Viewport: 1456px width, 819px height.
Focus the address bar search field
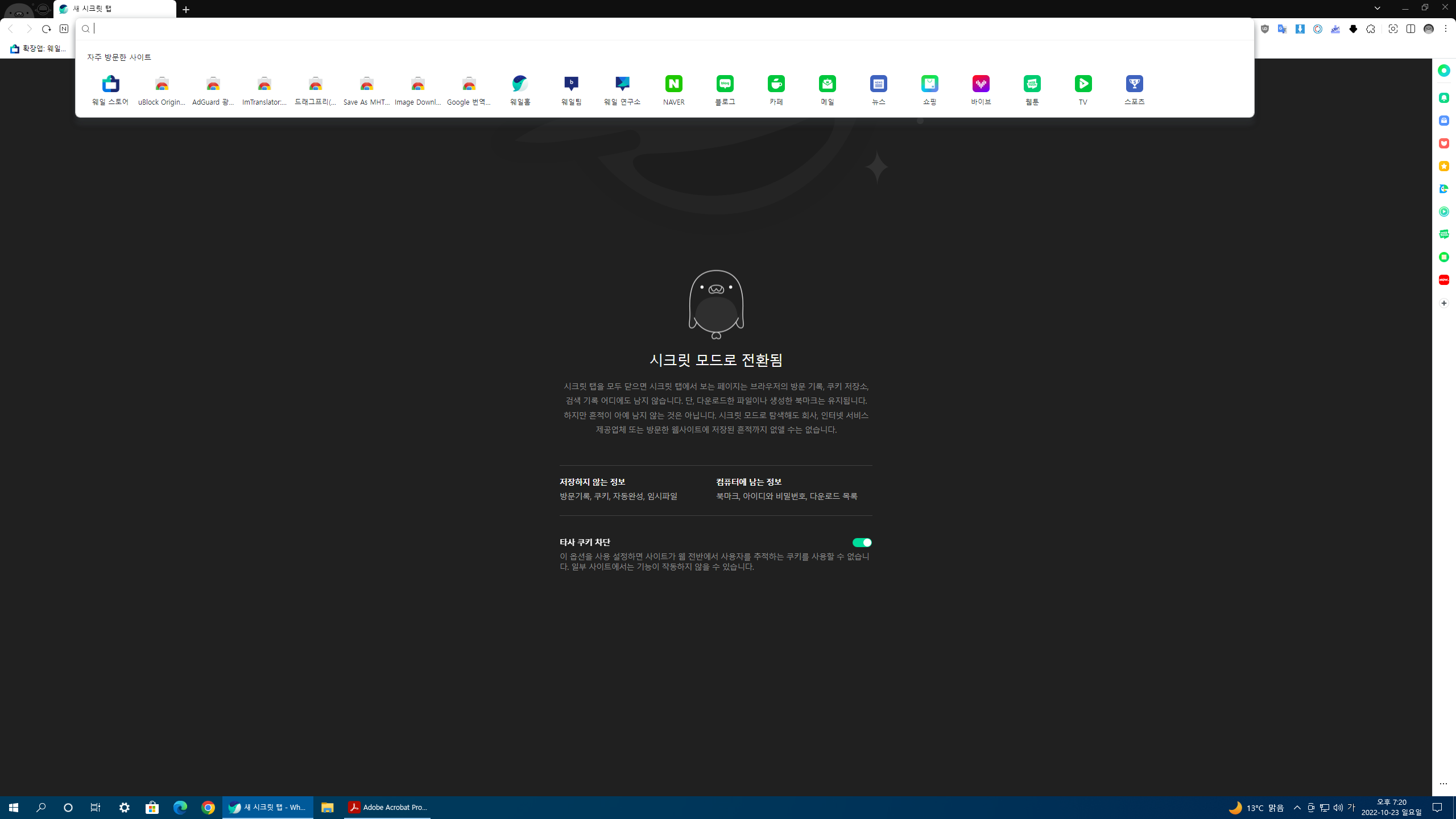(671, 29)
